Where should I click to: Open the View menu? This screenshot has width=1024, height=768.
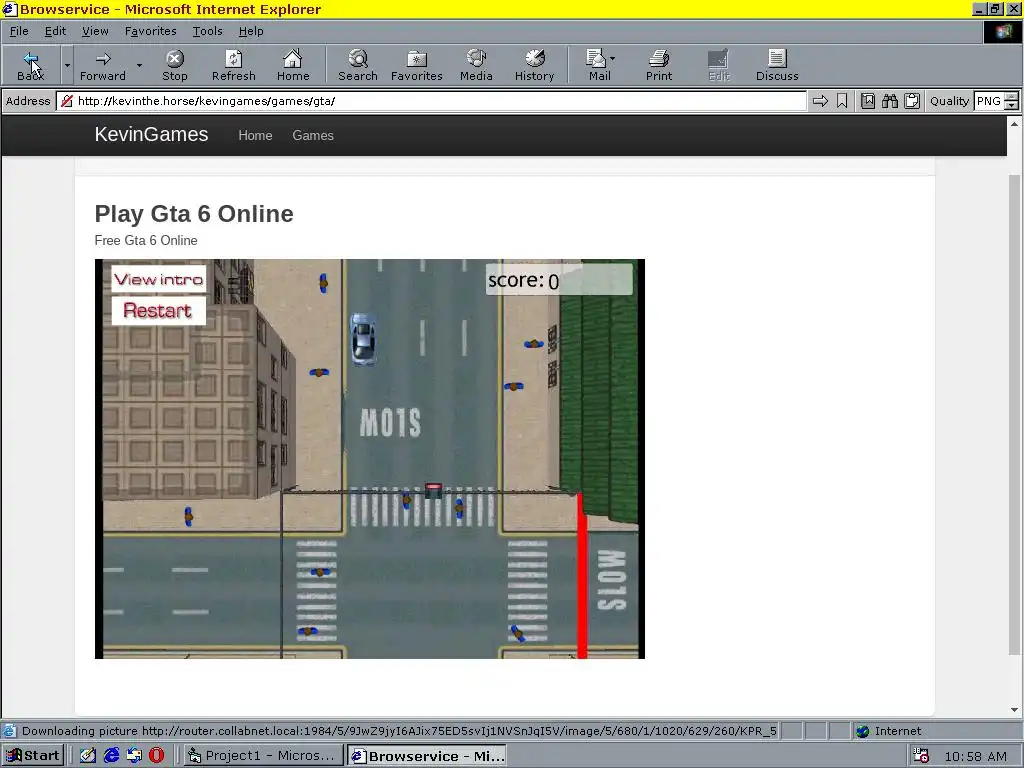(x=95, y=31)
